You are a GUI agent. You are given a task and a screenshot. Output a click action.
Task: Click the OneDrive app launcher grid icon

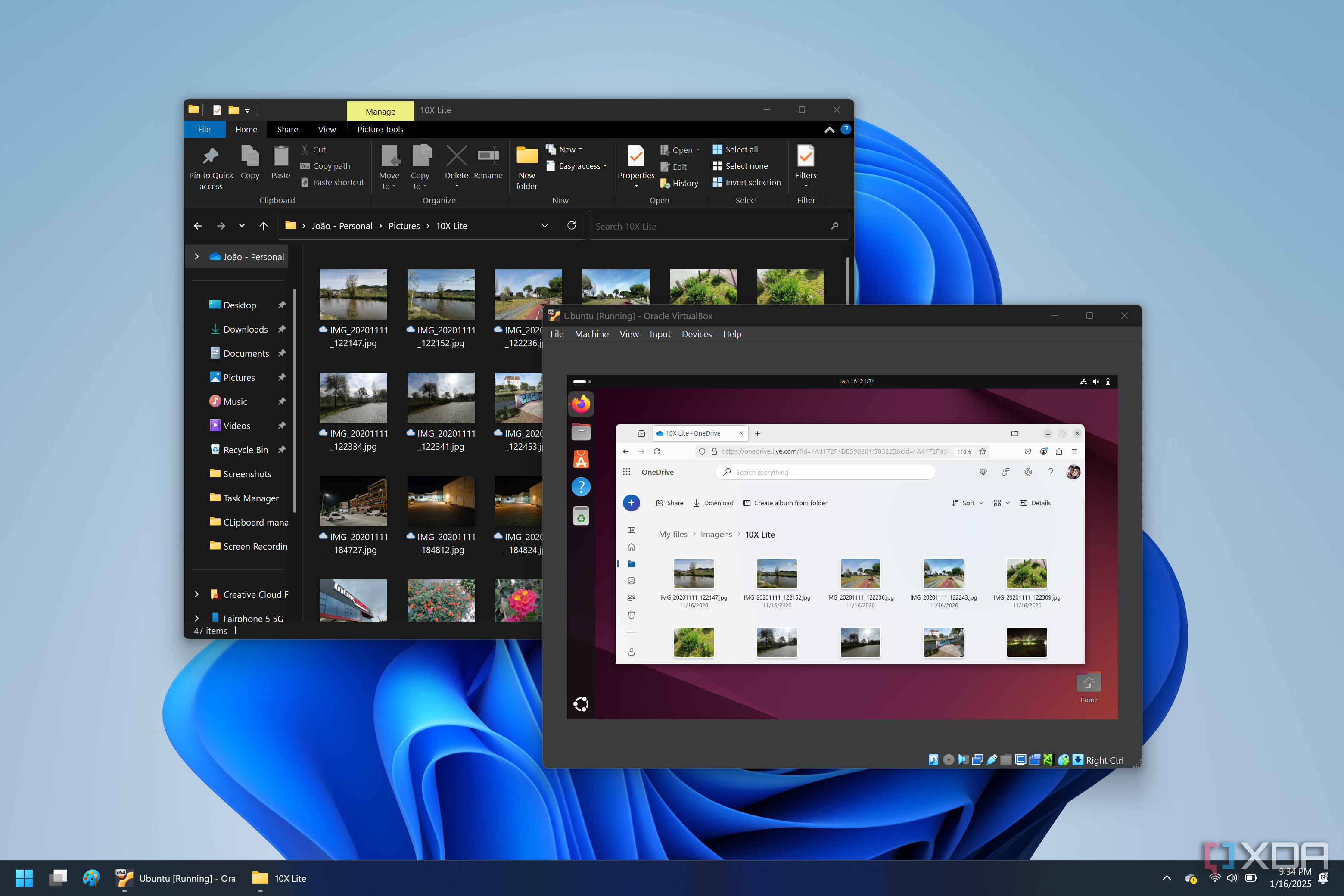coord(626,472)
